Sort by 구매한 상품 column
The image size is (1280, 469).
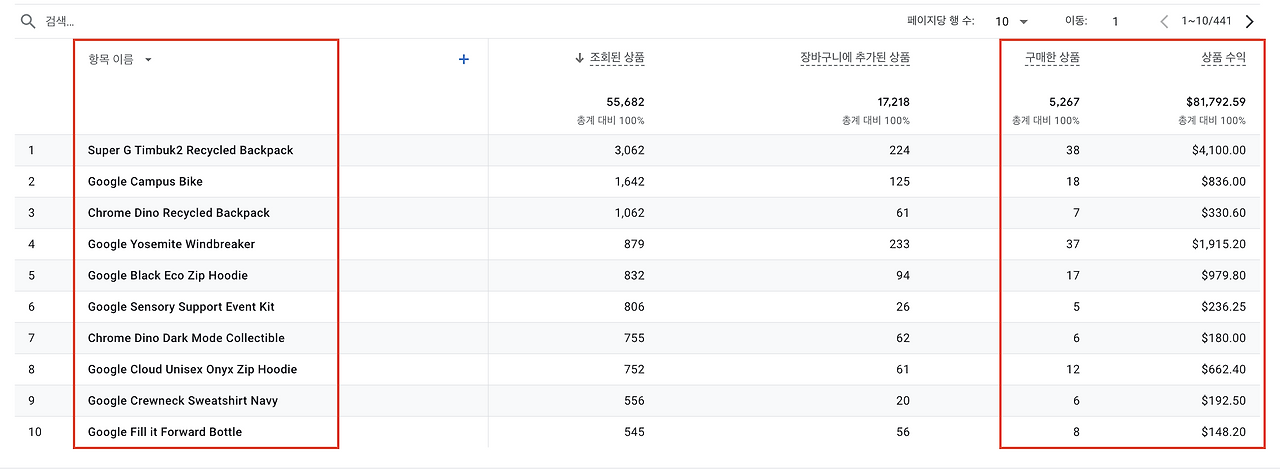(1052, 59)
